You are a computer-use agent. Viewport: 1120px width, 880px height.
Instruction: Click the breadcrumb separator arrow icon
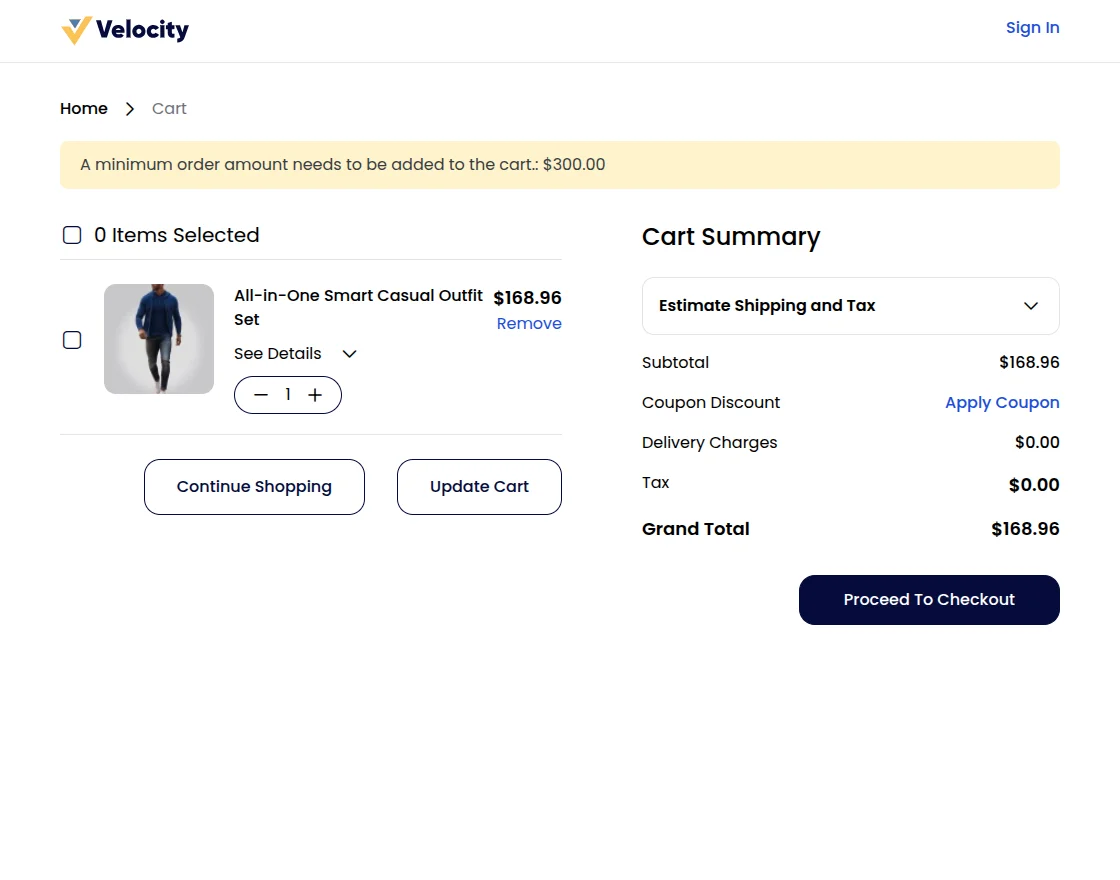[x=129, y=108]
